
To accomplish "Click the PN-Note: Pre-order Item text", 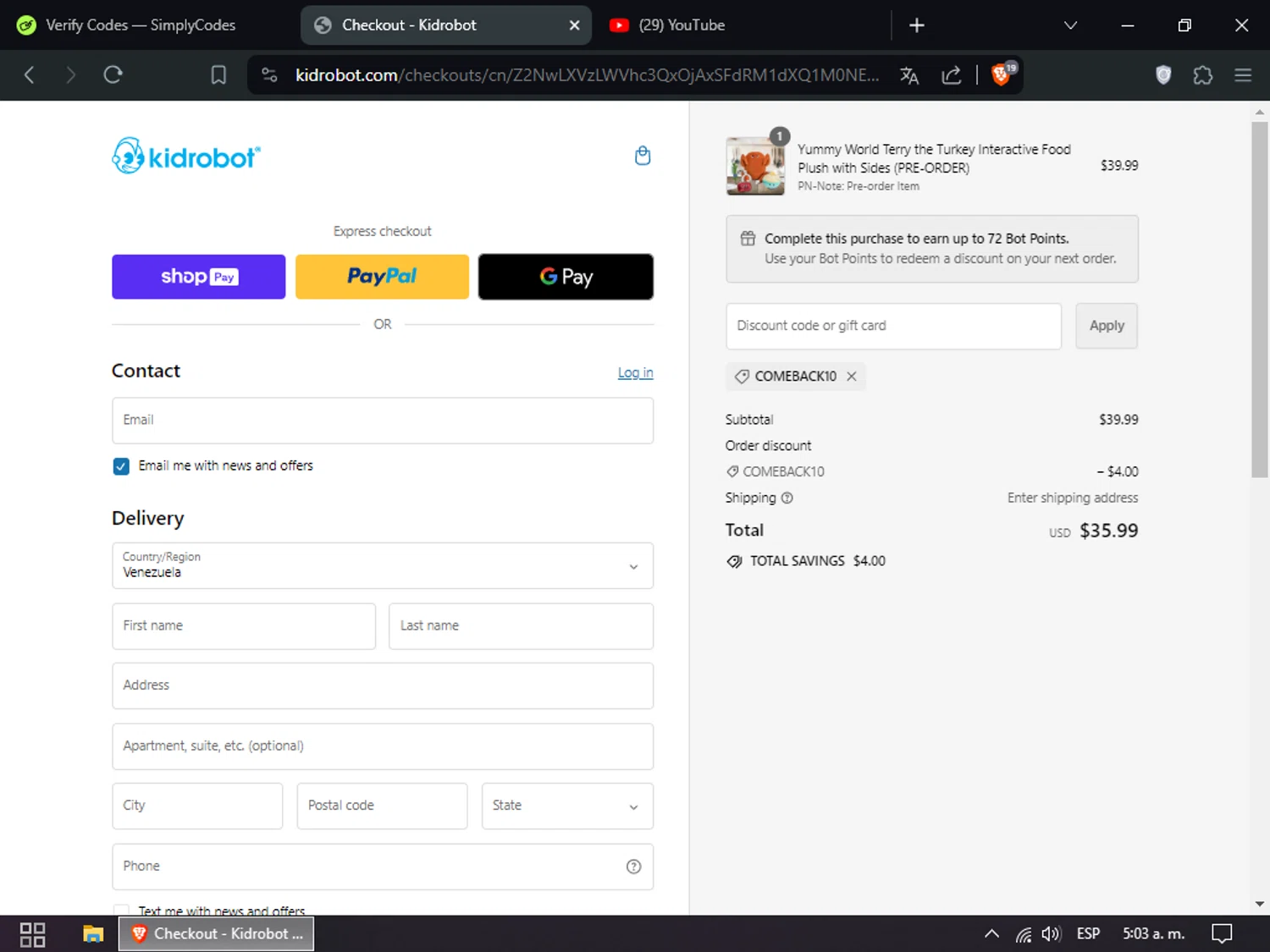I will pyautogui.click(x=859, y=187).
